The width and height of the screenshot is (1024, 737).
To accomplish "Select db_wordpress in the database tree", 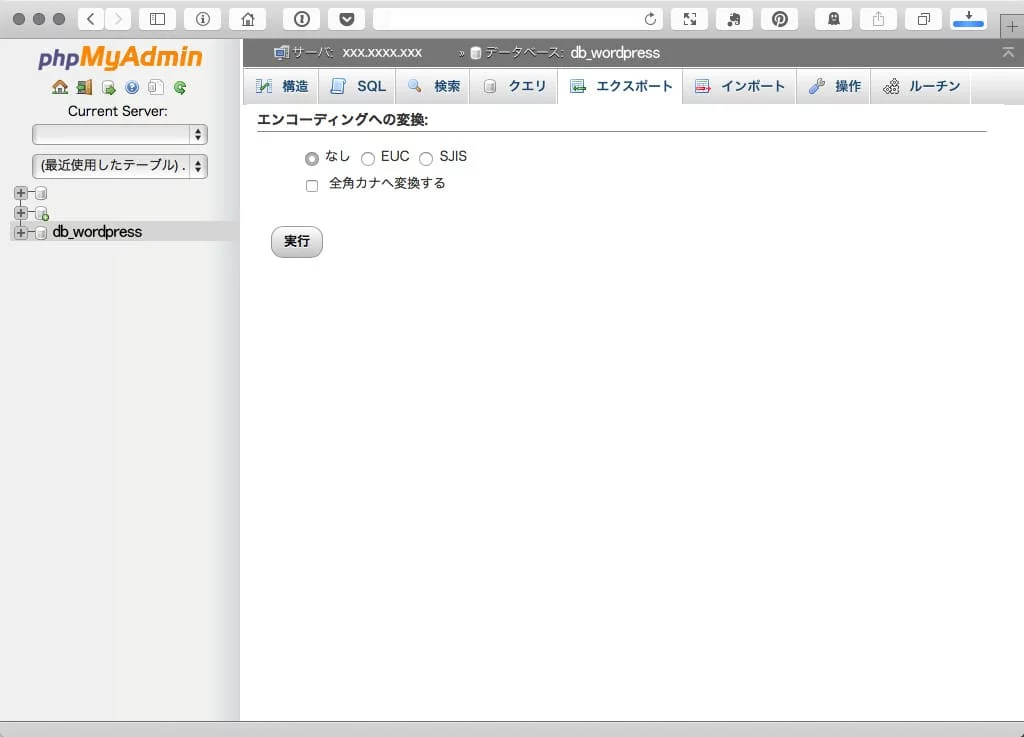I will coord(97,232).
